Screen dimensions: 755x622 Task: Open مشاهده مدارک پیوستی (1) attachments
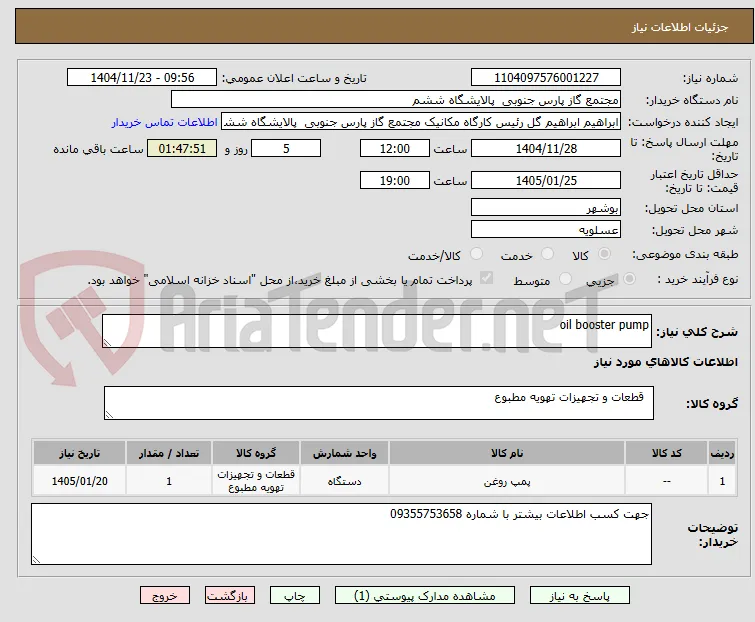click(x=425, y=596)
